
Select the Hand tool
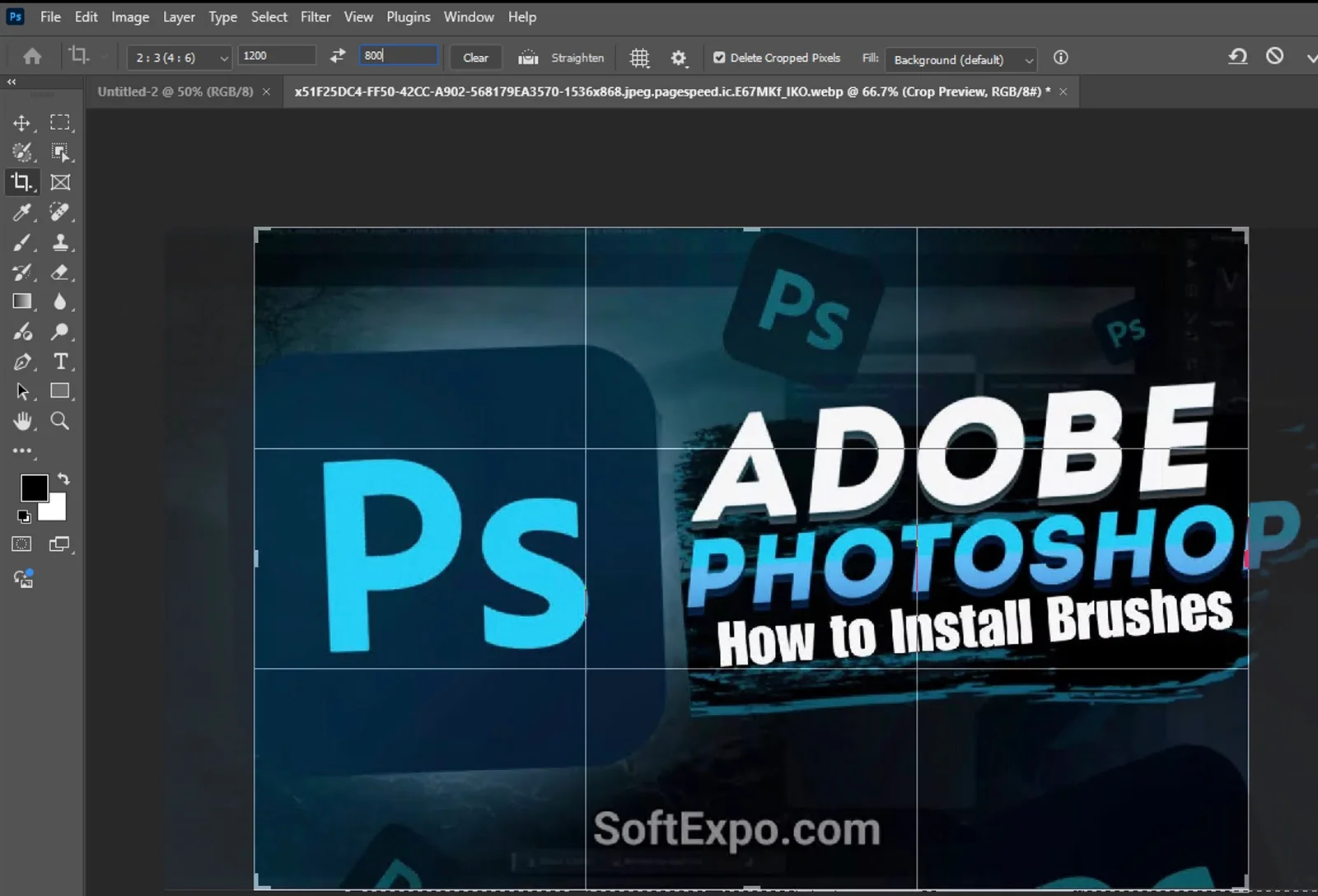[22, 421]
